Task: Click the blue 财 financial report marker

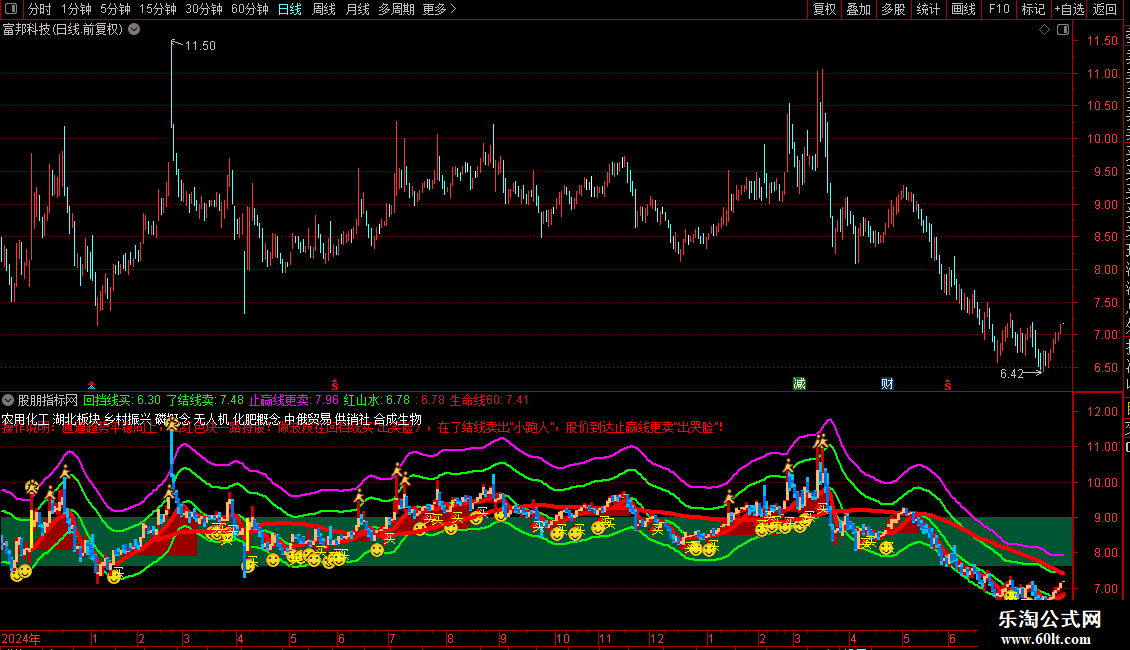Action: tap(887, 383)
